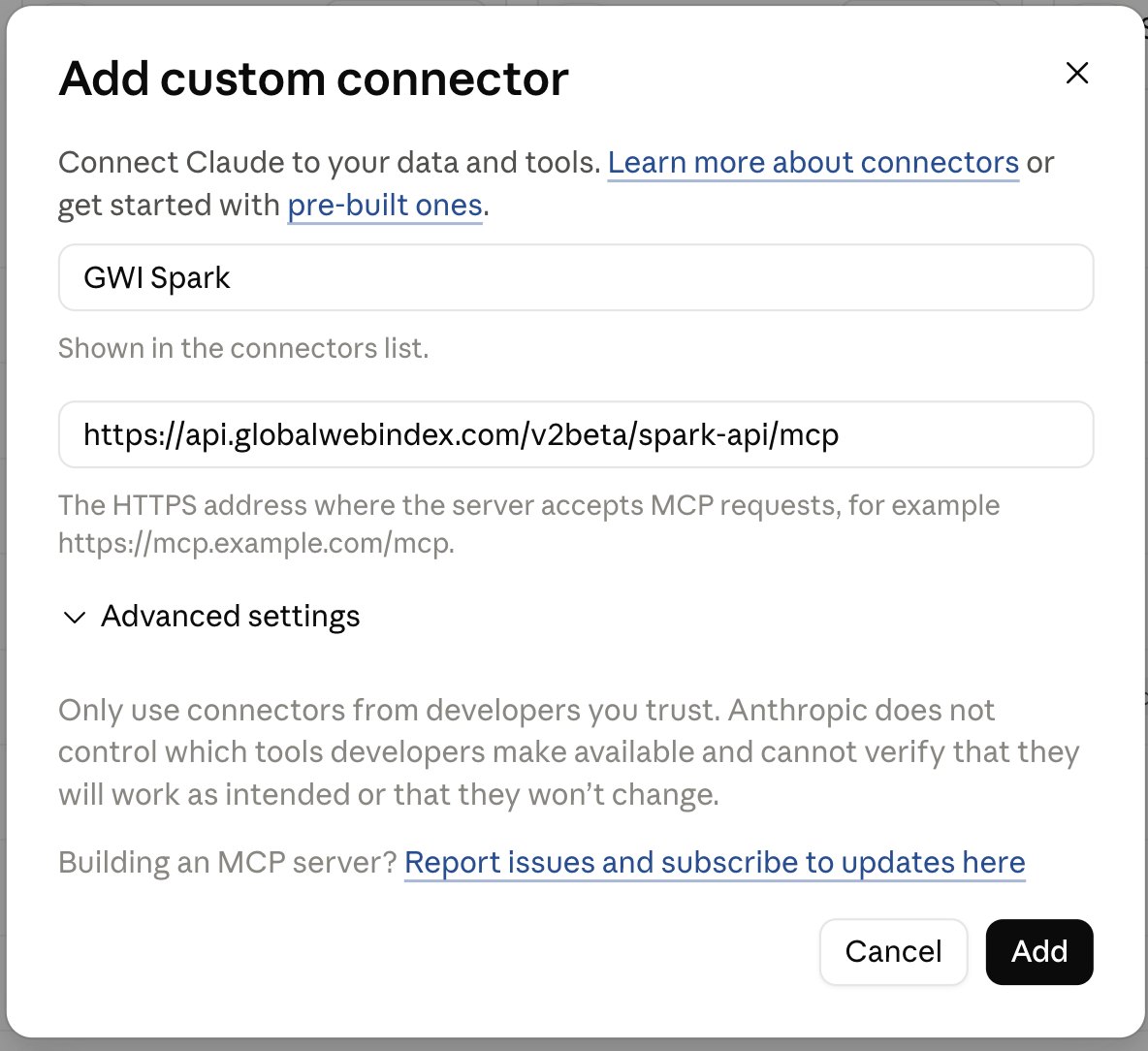Click the MCP server URL input field
The width and height of the screenshot is (1148, 1051).
click(x=576, y=434)
